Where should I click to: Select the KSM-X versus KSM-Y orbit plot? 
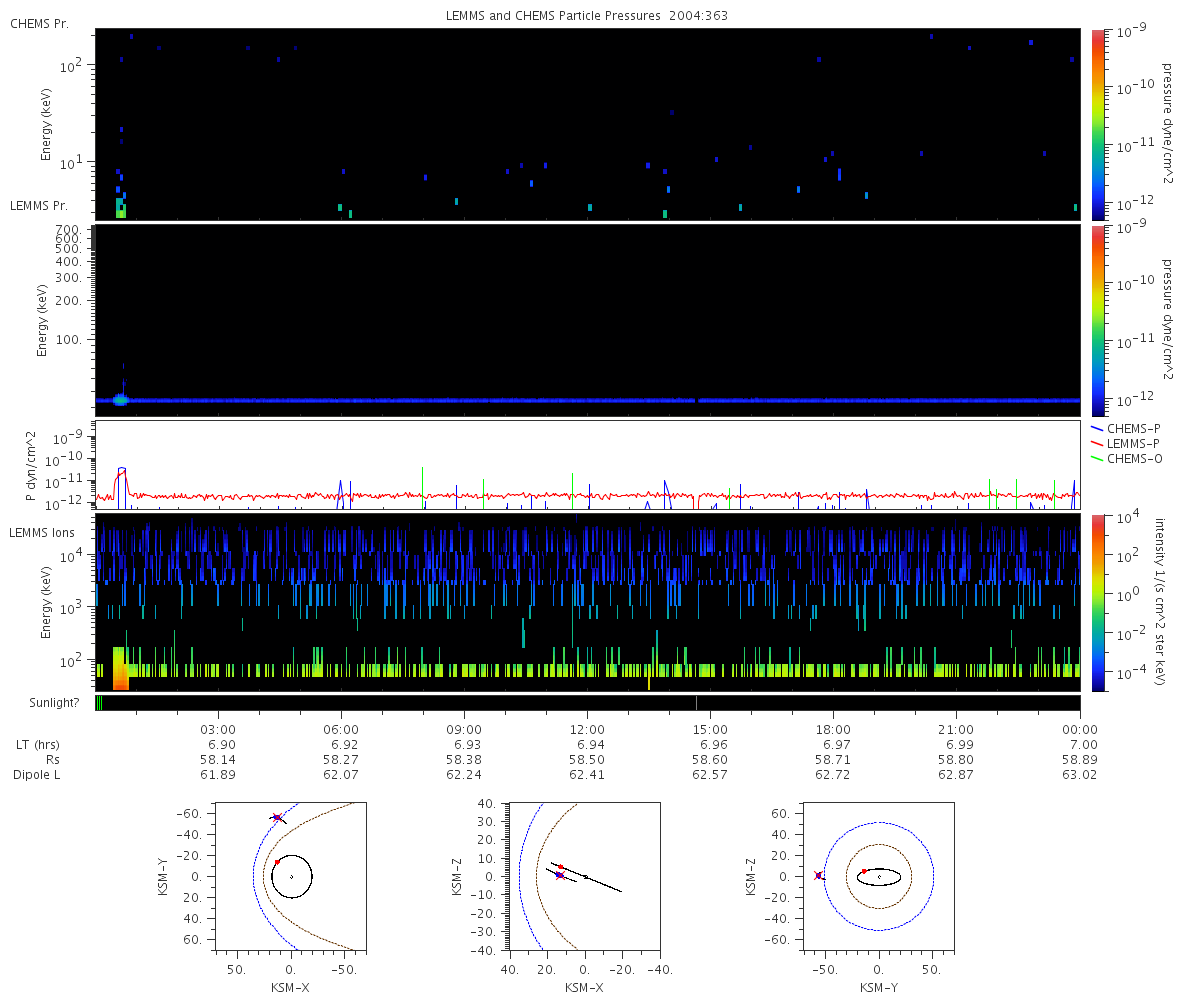[x=291, y=875]
